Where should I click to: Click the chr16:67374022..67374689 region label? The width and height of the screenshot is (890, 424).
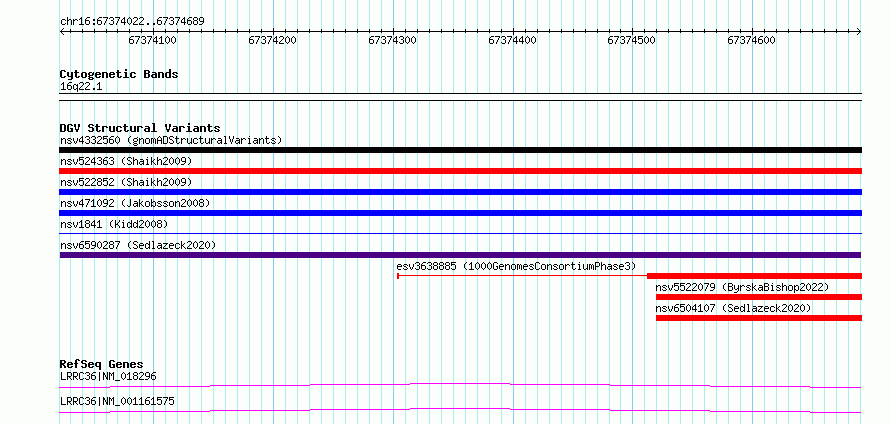[x=132, y=21]
